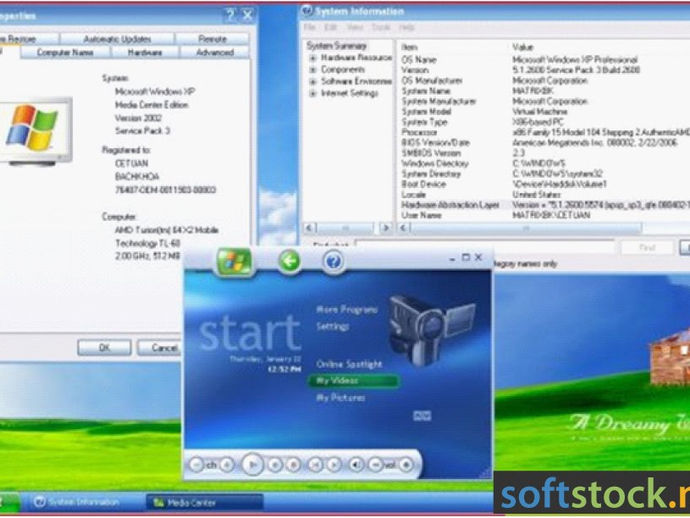Click OK in System Properties

click(104, 348)
